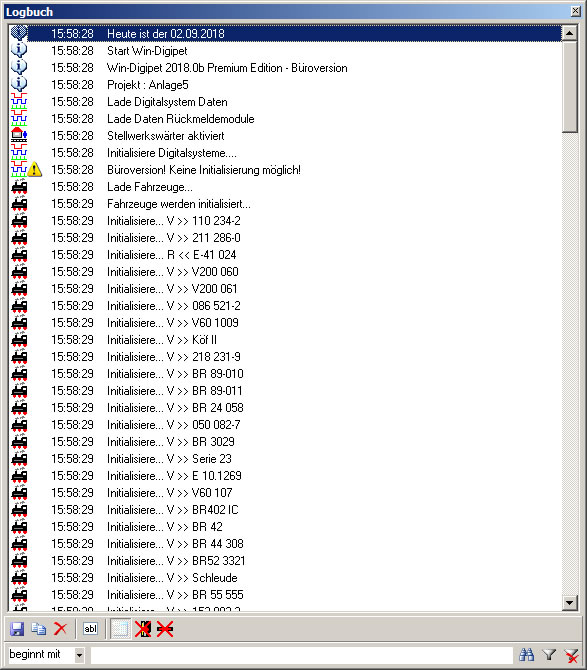Select the 'Projekt : Anlage5' log entry
The width and height of the screenshot is (587, 670).
147,85
